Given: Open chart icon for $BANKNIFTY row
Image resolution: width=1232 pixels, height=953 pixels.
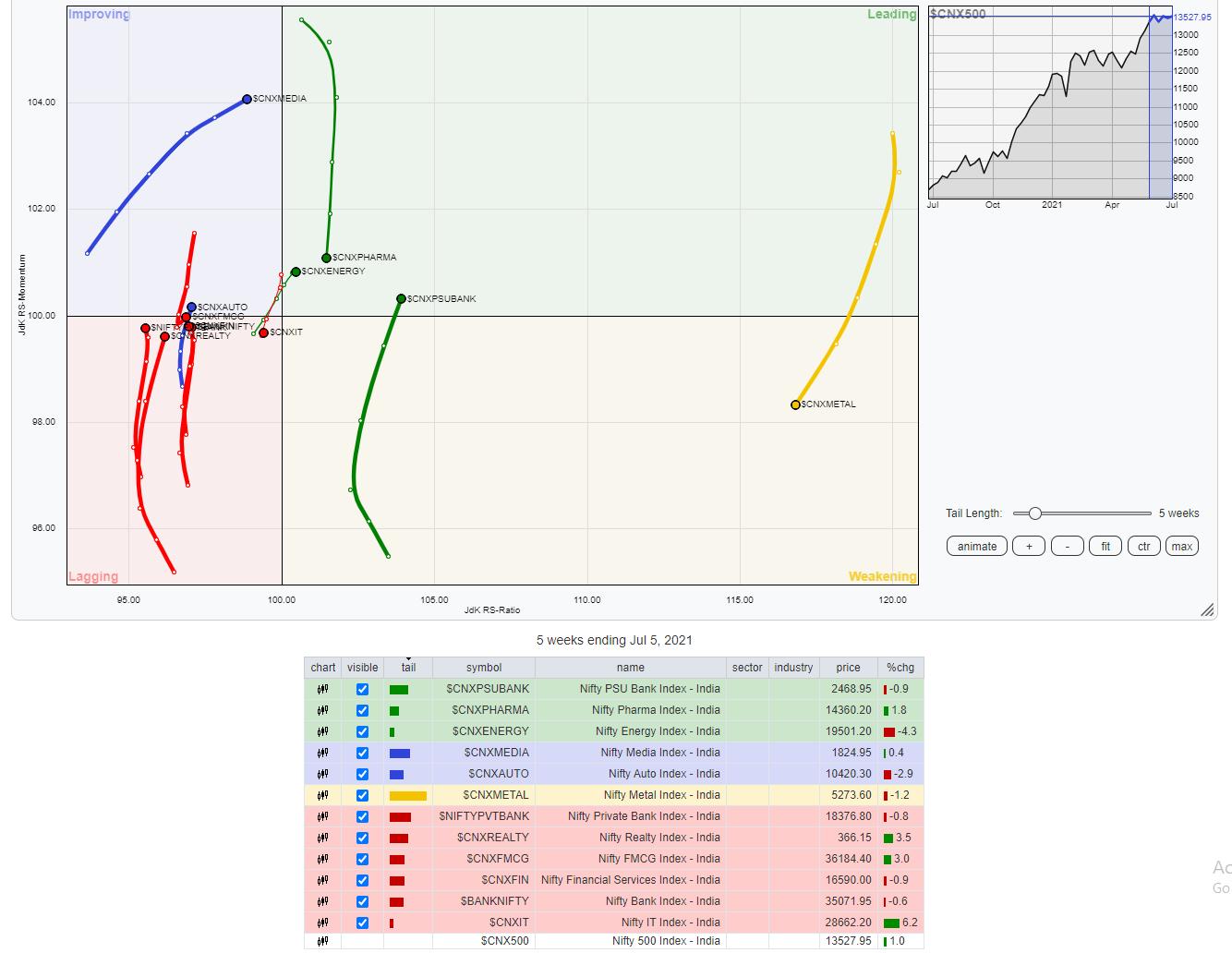Looking at the screenshot, I should [x=323, y=901].
